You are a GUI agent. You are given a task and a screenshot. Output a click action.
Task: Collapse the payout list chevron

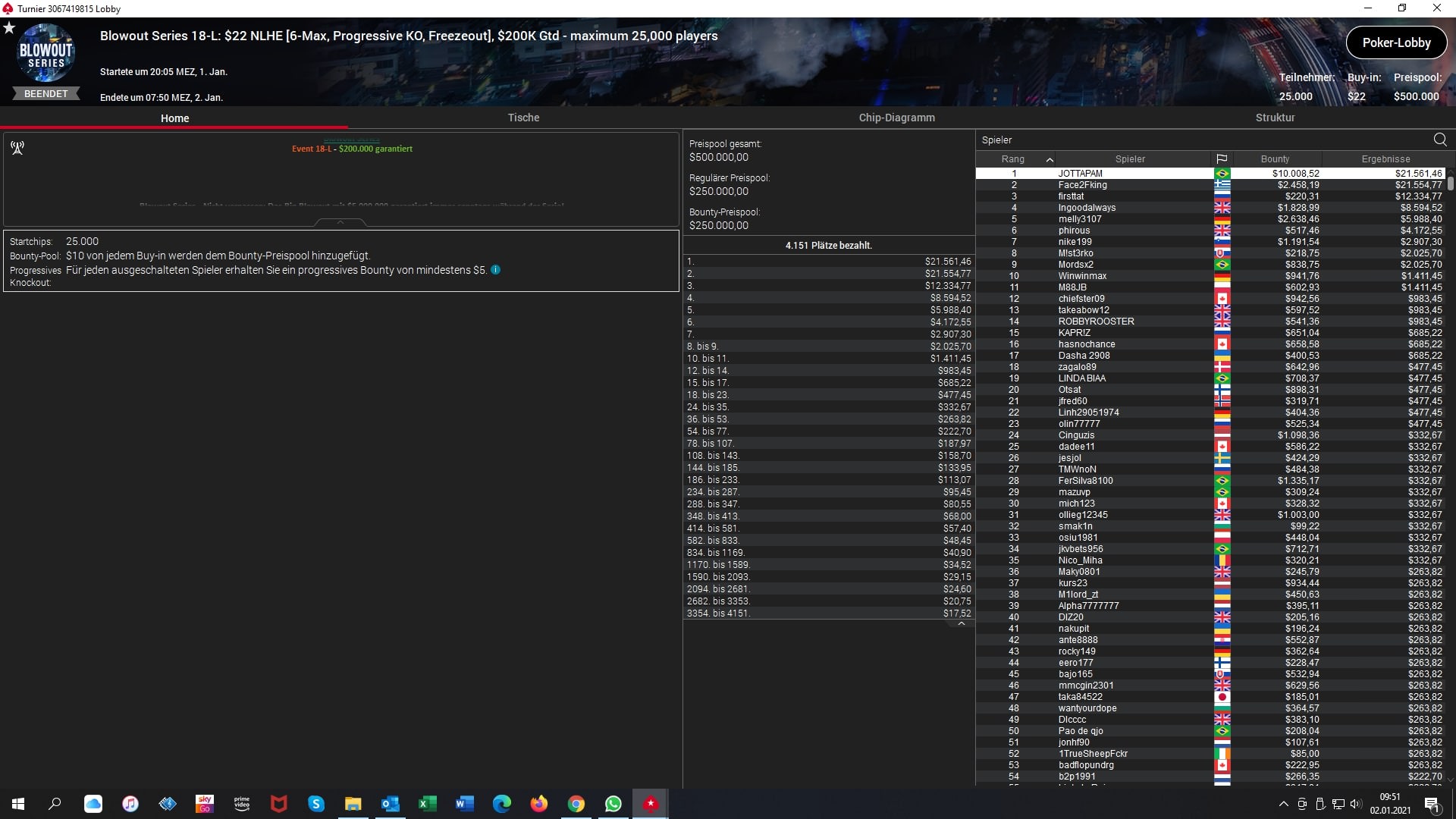point(961,624)
